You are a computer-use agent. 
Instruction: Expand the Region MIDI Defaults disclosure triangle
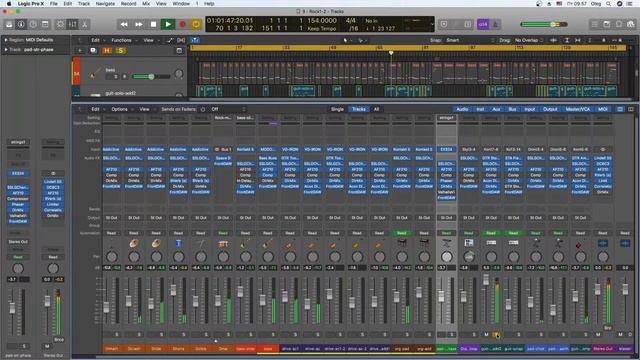(x=6, y=40)
